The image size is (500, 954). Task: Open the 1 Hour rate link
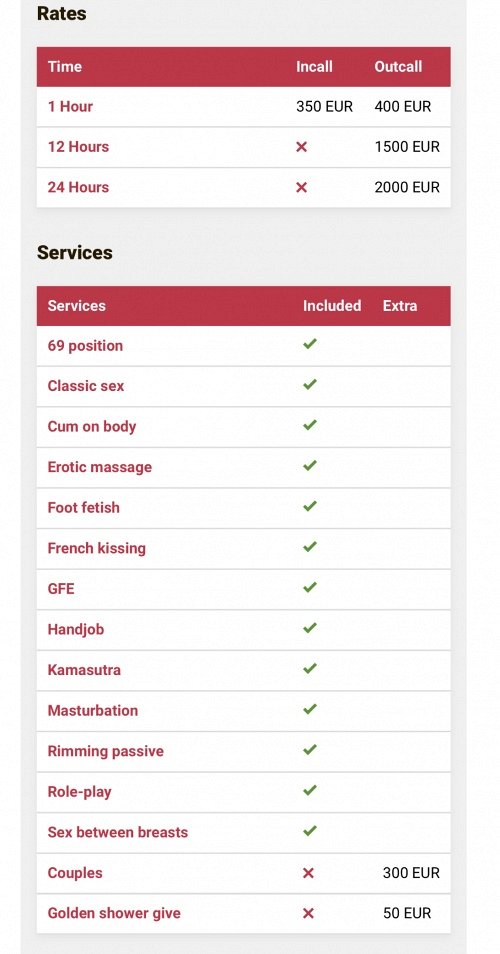coord(70,106)
